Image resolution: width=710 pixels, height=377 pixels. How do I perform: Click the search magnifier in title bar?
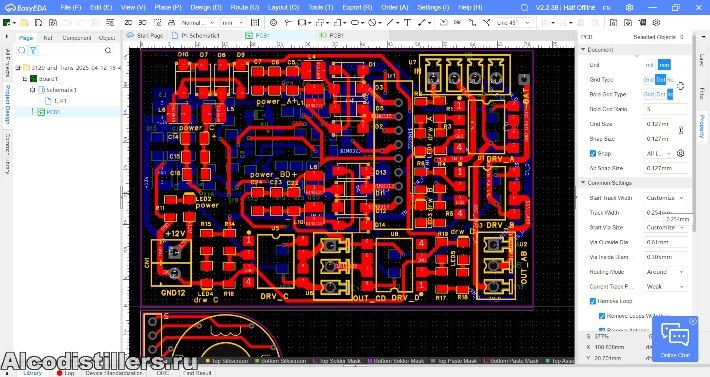click(x=524, y=8)
